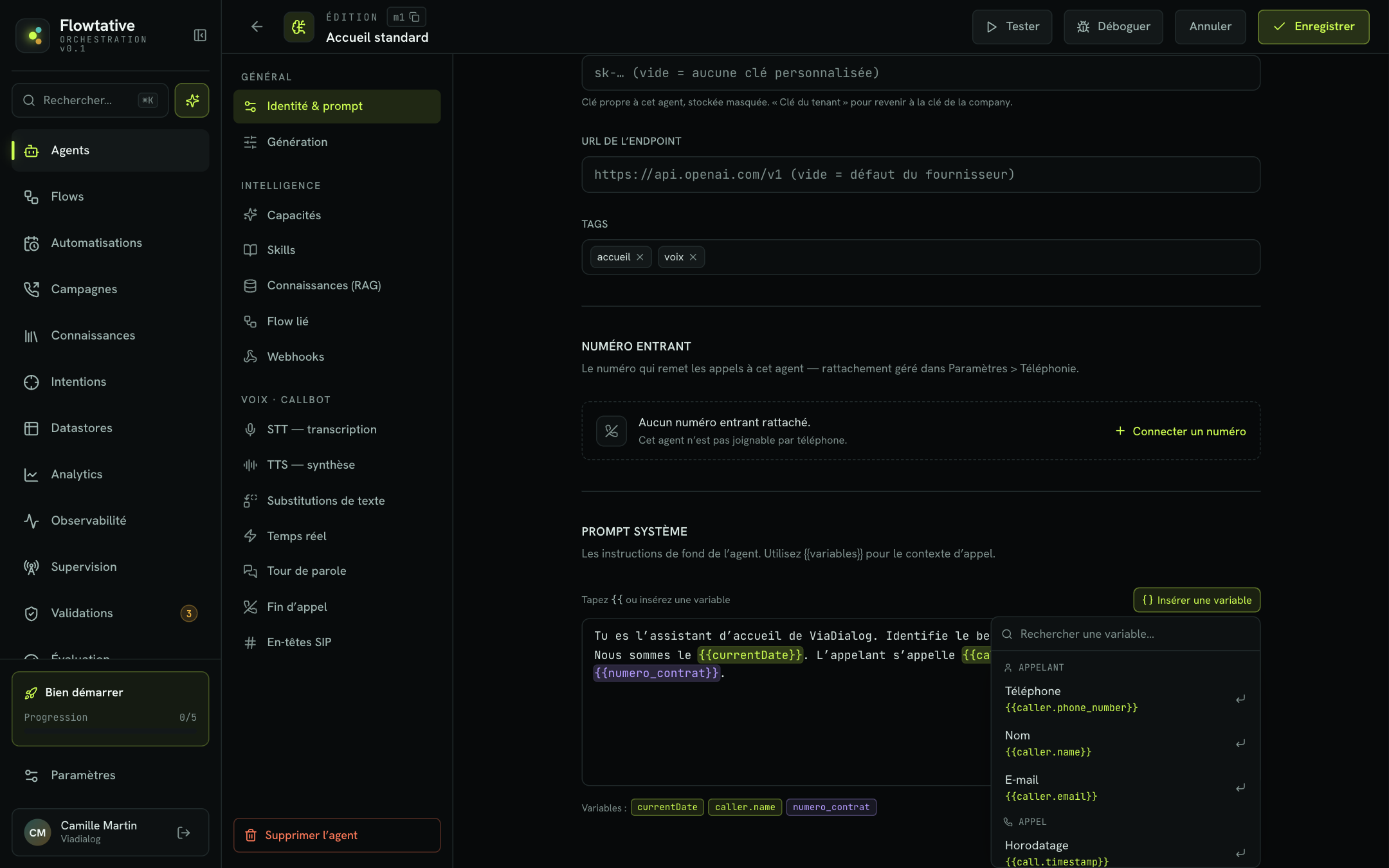Click the URL de l'endpoint field

pos(921,175)
